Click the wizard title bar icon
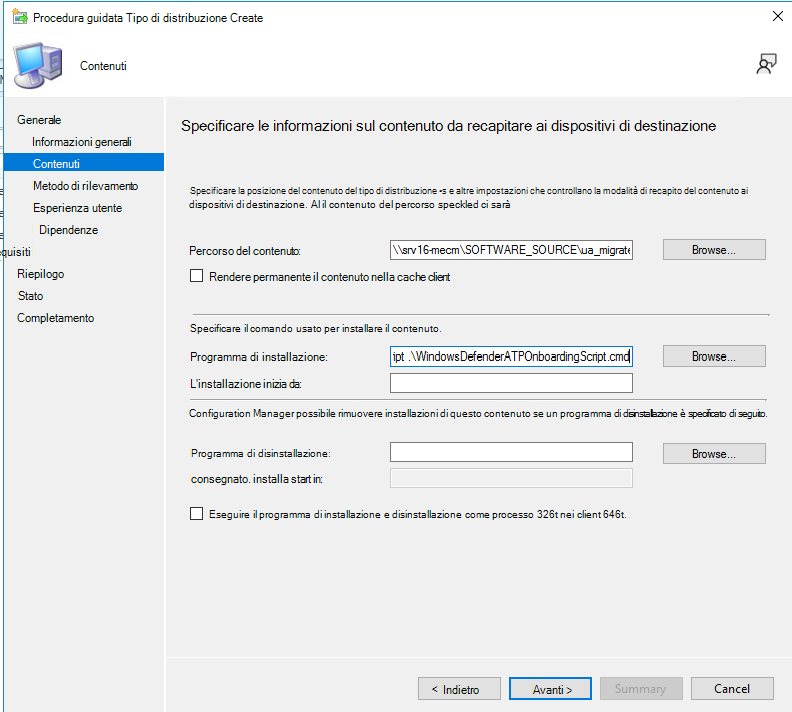Image resolution: width=792 pixels, height=712 pixels. click(20, 17)
